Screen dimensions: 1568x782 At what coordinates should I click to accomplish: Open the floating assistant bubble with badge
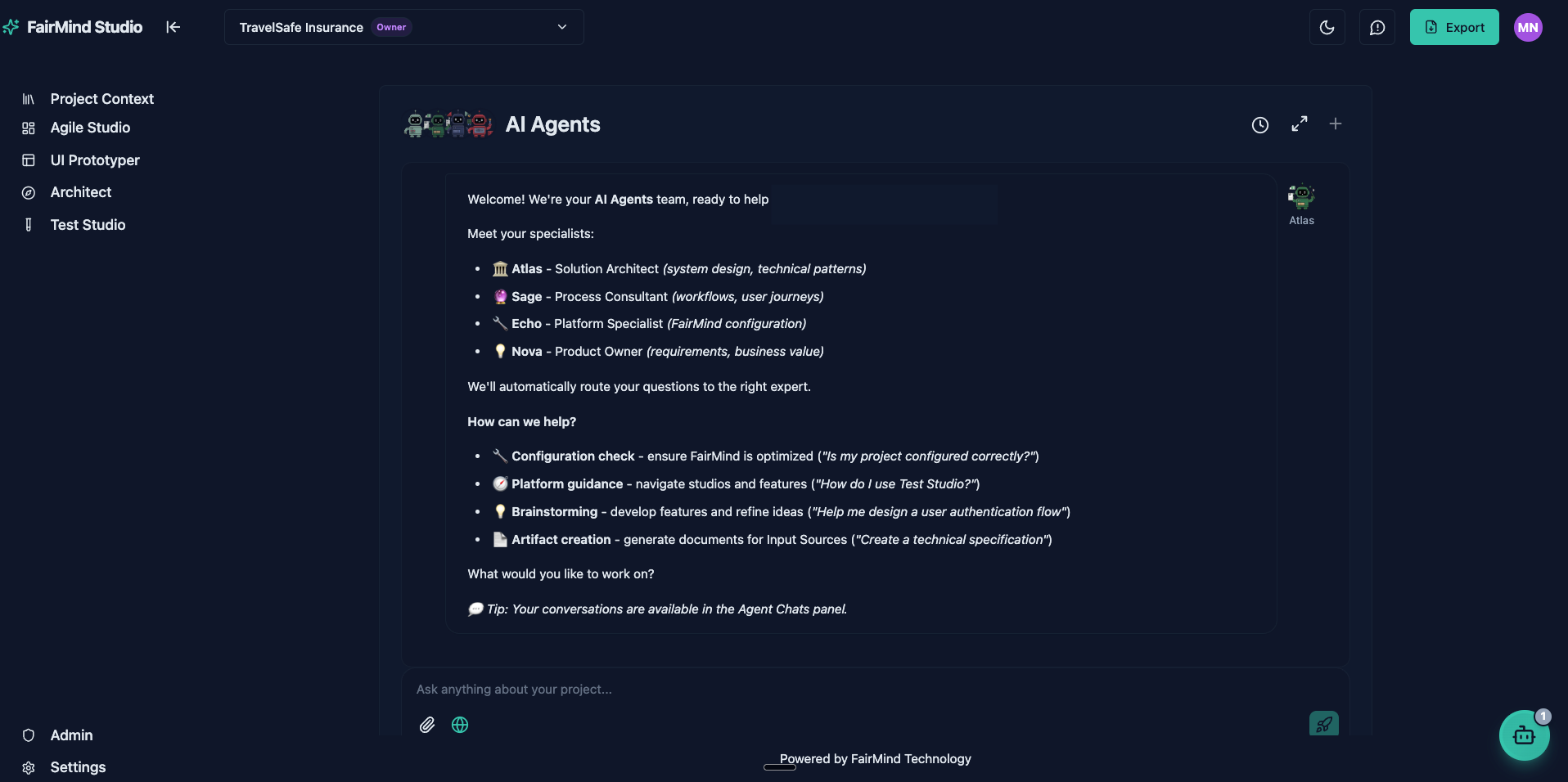point(1524,735)
